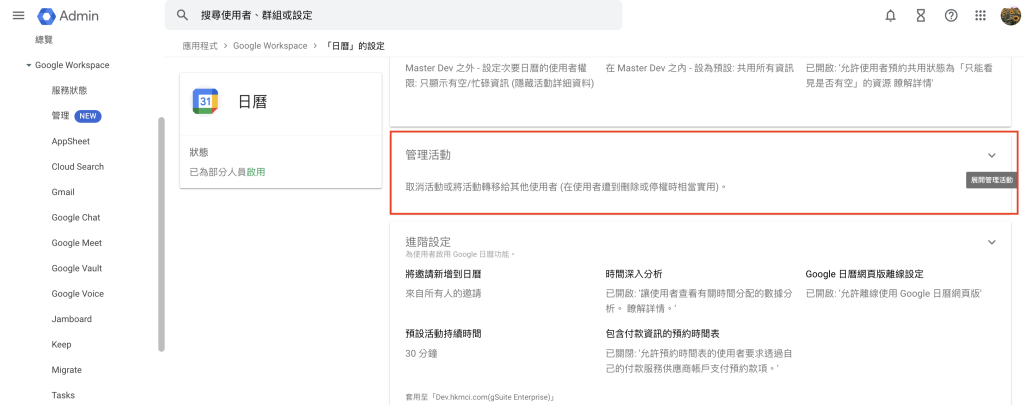Screen dimensions: 1024x405
Task: Click 將邀請新增到日曆 setting
Action: (x=443, y=274)
